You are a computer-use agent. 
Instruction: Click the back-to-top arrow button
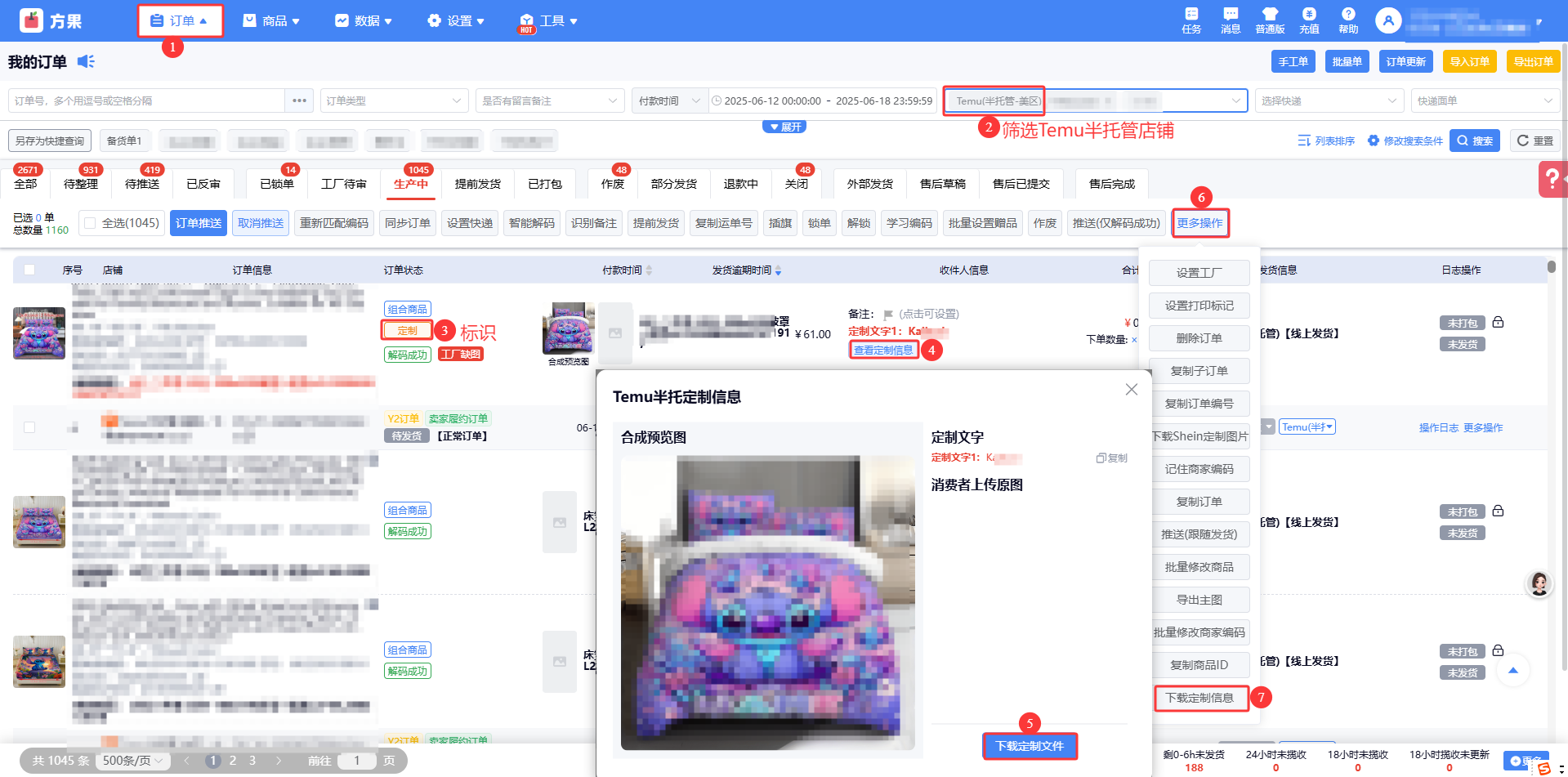(x=1513, y=670)
